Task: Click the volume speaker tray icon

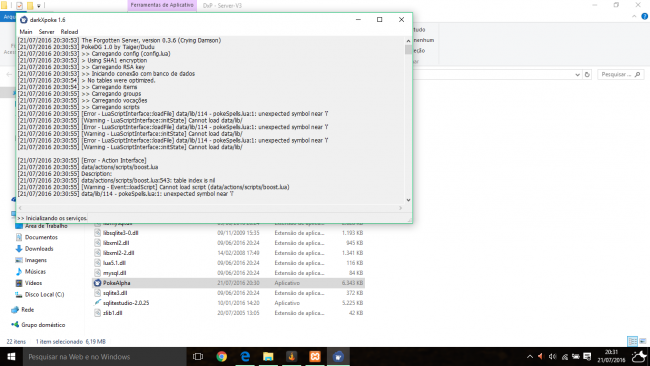Action: [x=553, y=357]
